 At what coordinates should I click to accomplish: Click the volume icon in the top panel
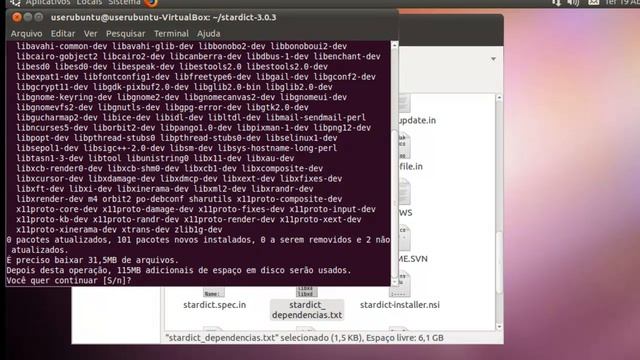573,2
